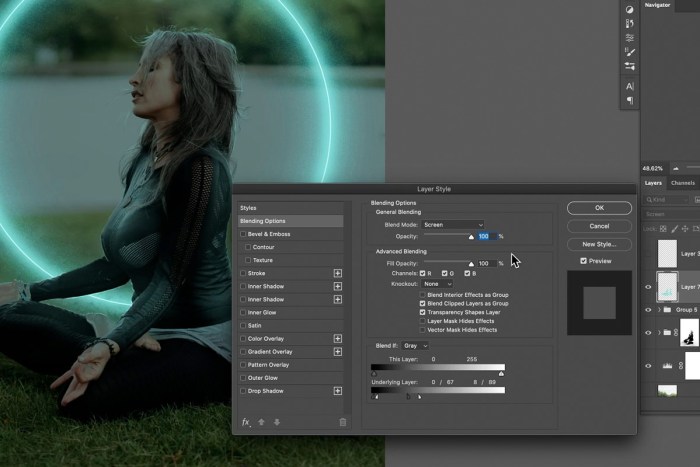
Task: Click This Layer white point slider handle
Action: [501, 374]
